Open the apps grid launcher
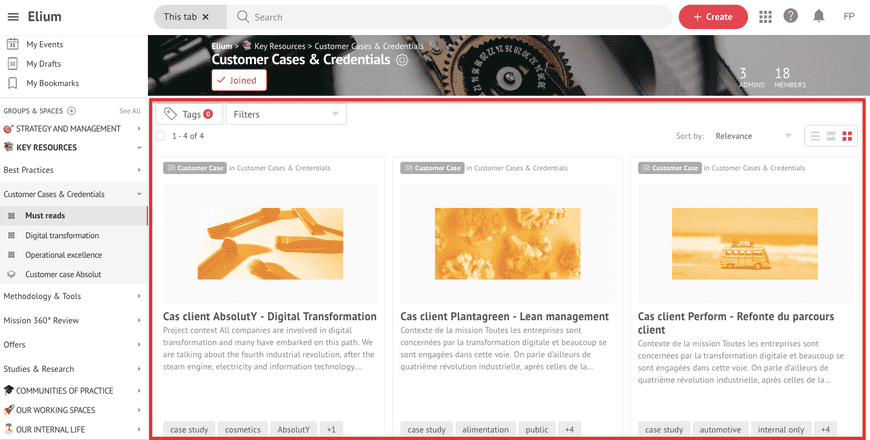This screenshot has width=870, height=440. (x=765, y=17)
